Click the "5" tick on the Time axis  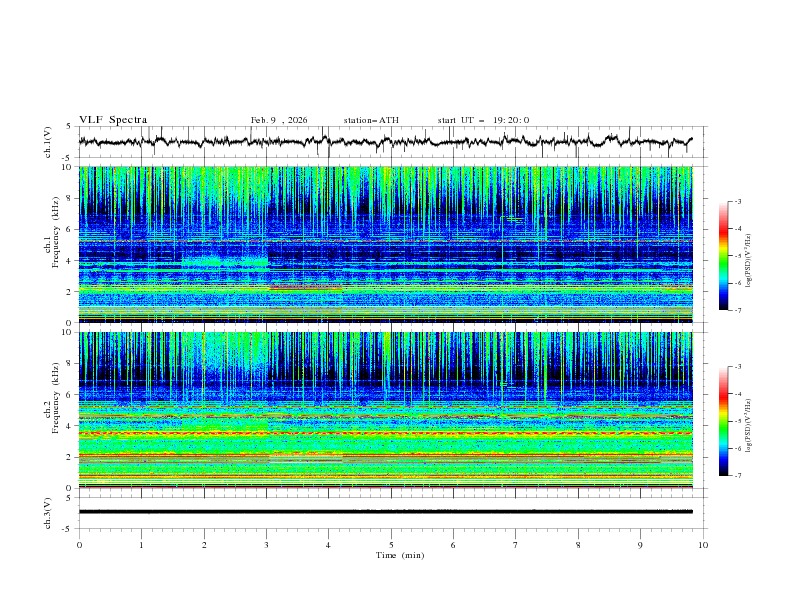[391, 545]
